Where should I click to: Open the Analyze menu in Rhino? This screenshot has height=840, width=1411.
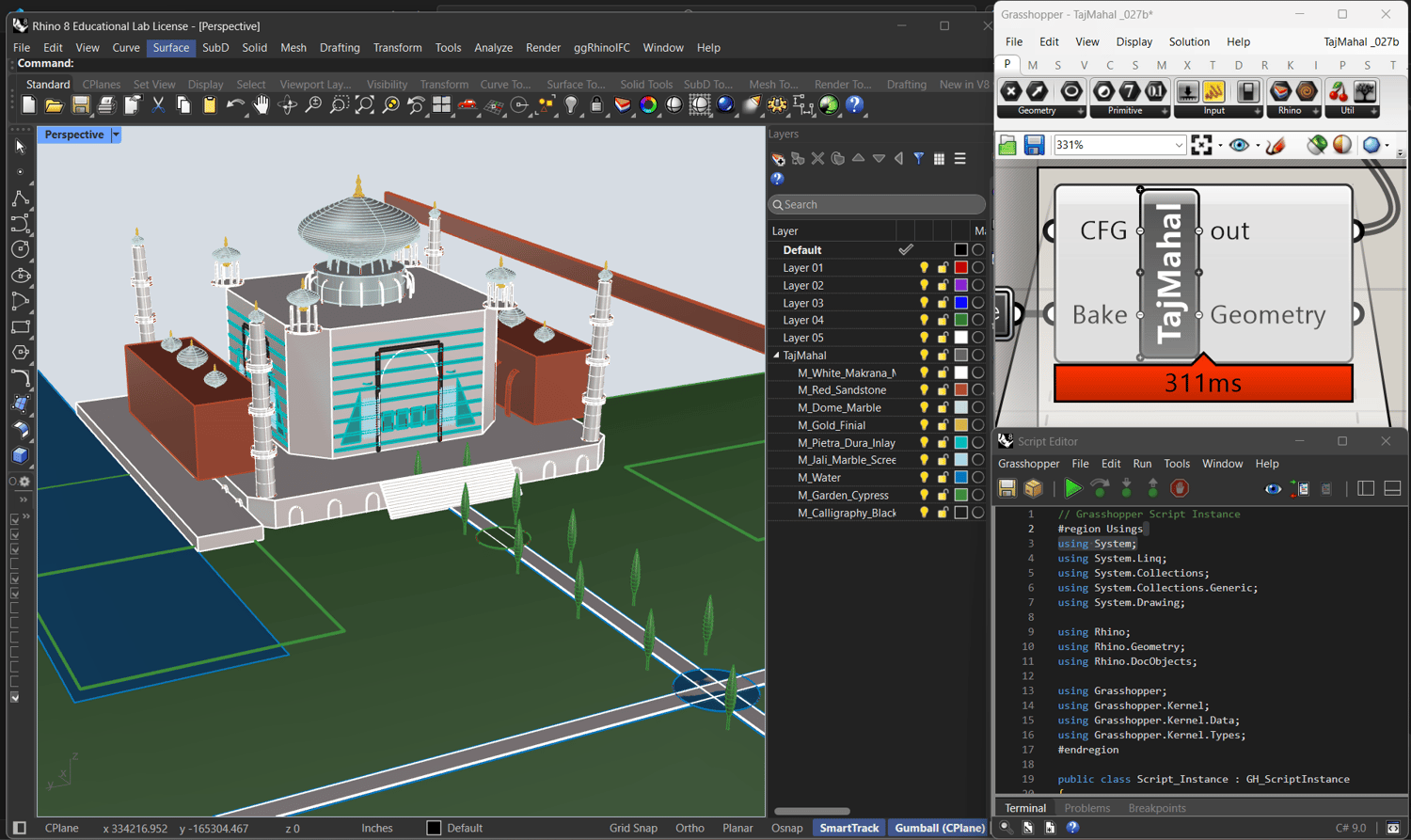point(493,47)
